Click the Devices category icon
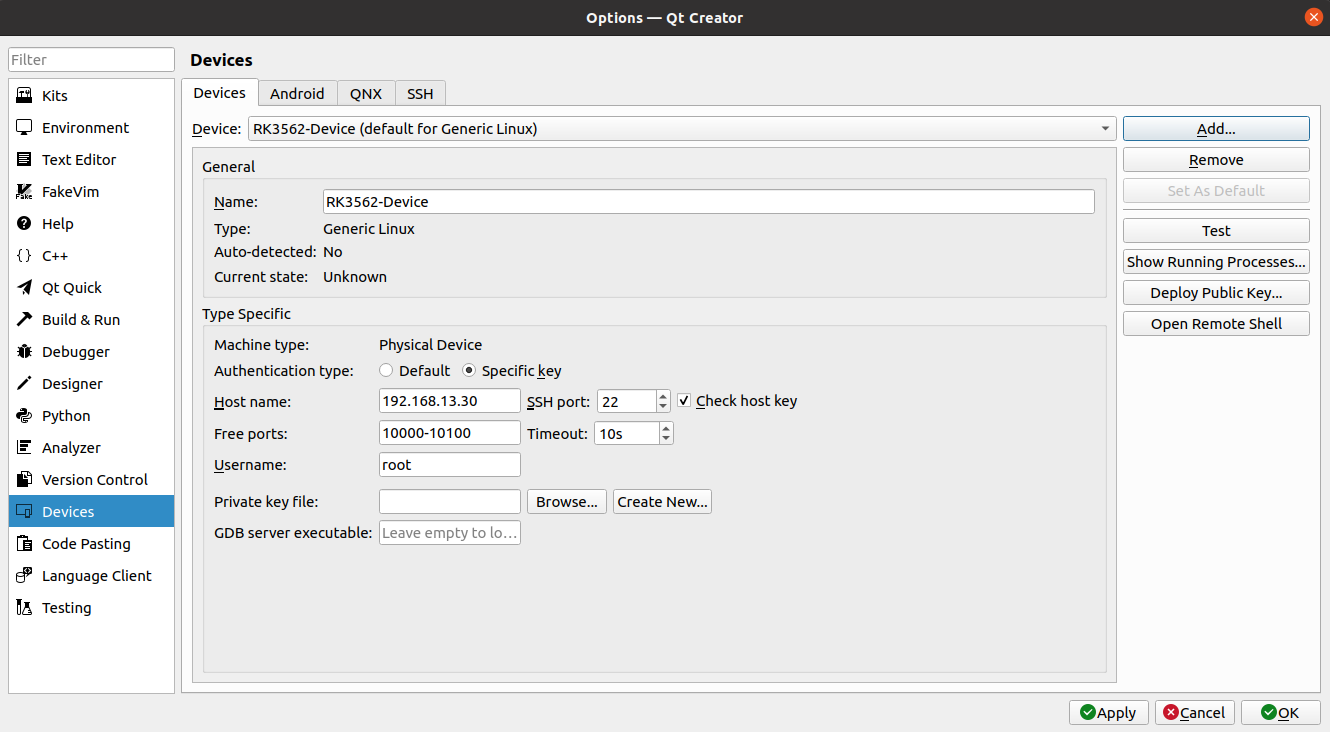 (24, 512)
